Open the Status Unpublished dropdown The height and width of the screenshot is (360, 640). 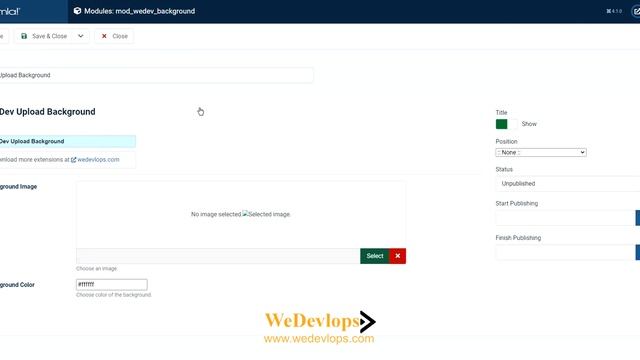568,184
